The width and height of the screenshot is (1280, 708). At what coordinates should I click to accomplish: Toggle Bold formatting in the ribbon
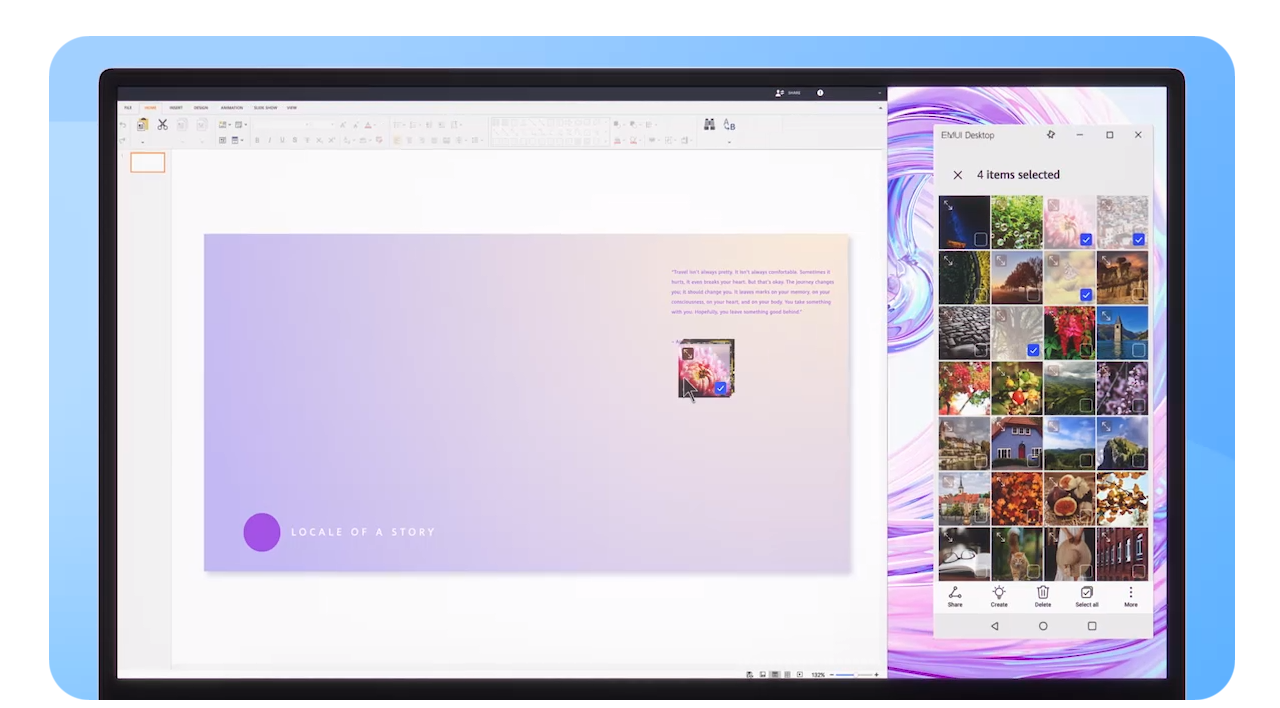point(257,140)
